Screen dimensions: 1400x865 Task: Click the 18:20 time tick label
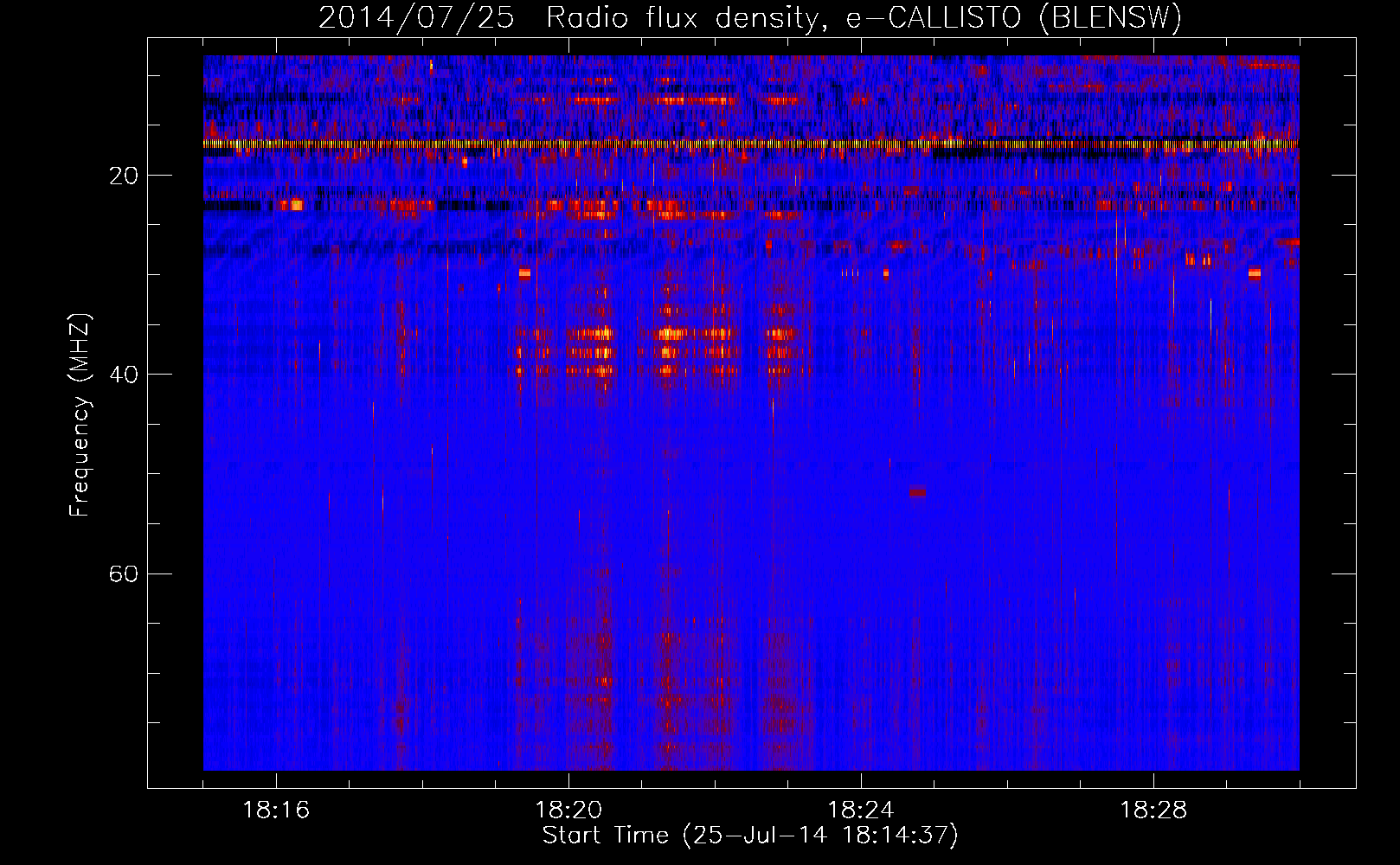[568, 811]
